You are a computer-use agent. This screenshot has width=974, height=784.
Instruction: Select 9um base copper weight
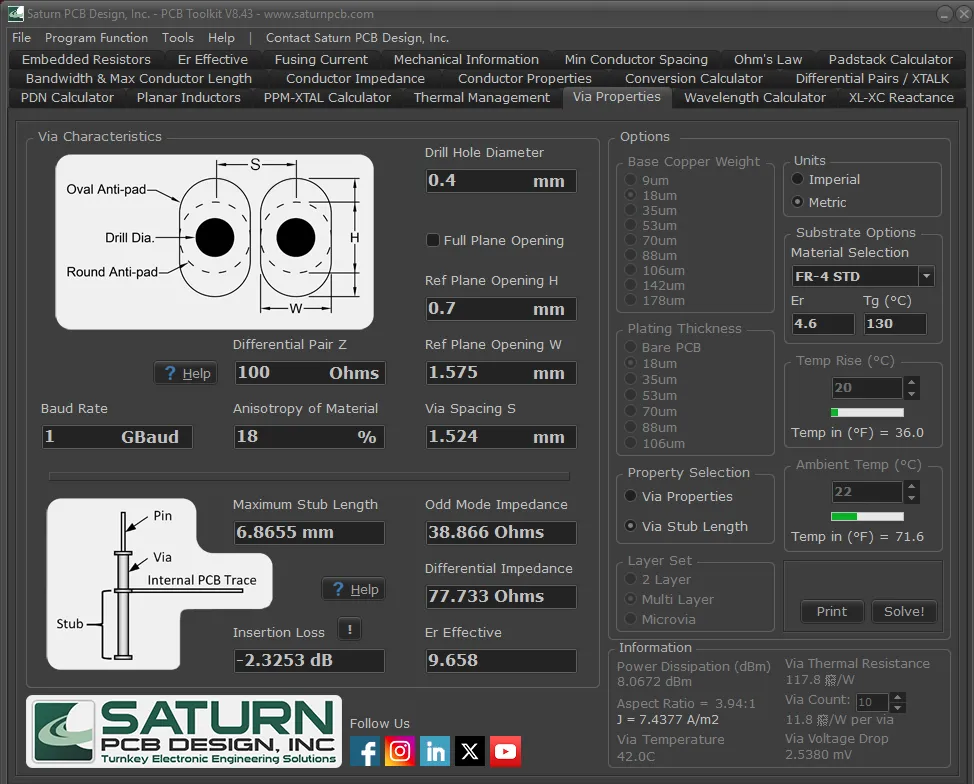click(x=630, y=180)
